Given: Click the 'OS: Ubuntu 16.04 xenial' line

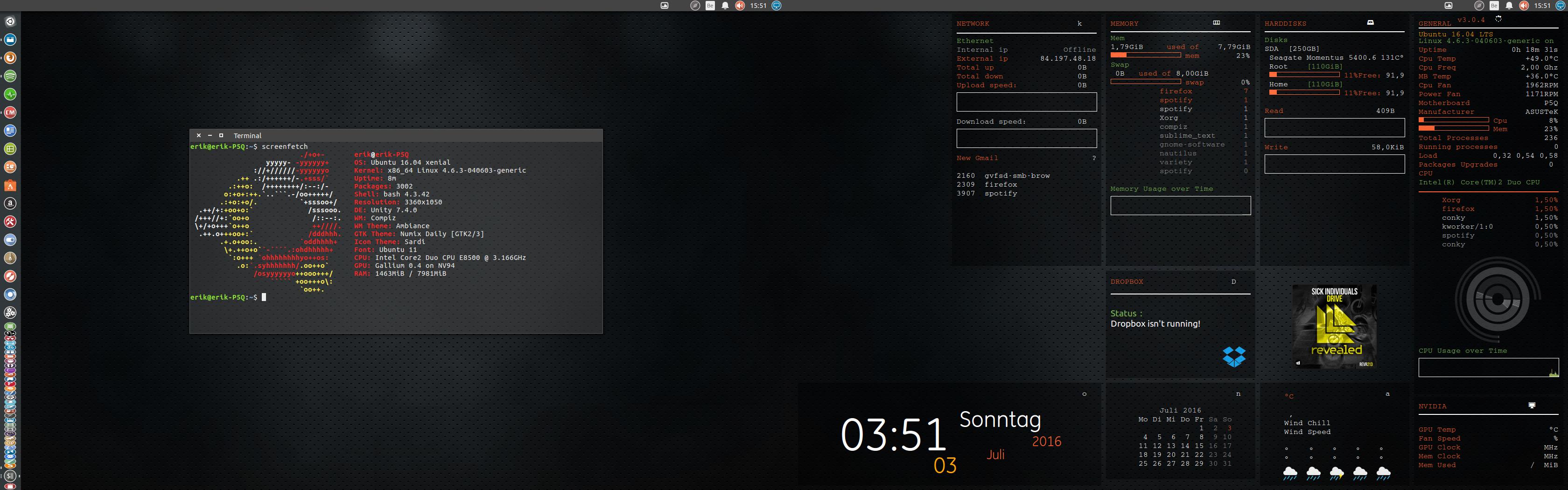Looking at the screenshot, I should [x=402, y=162].
